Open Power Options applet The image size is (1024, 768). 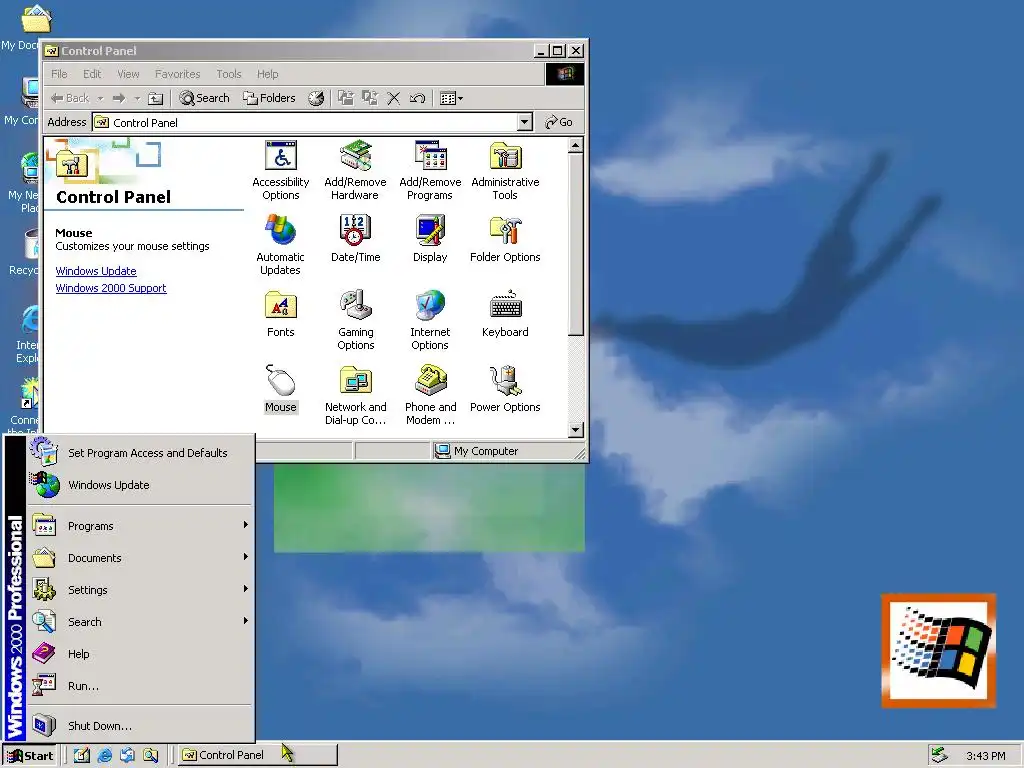pos(505,389)
